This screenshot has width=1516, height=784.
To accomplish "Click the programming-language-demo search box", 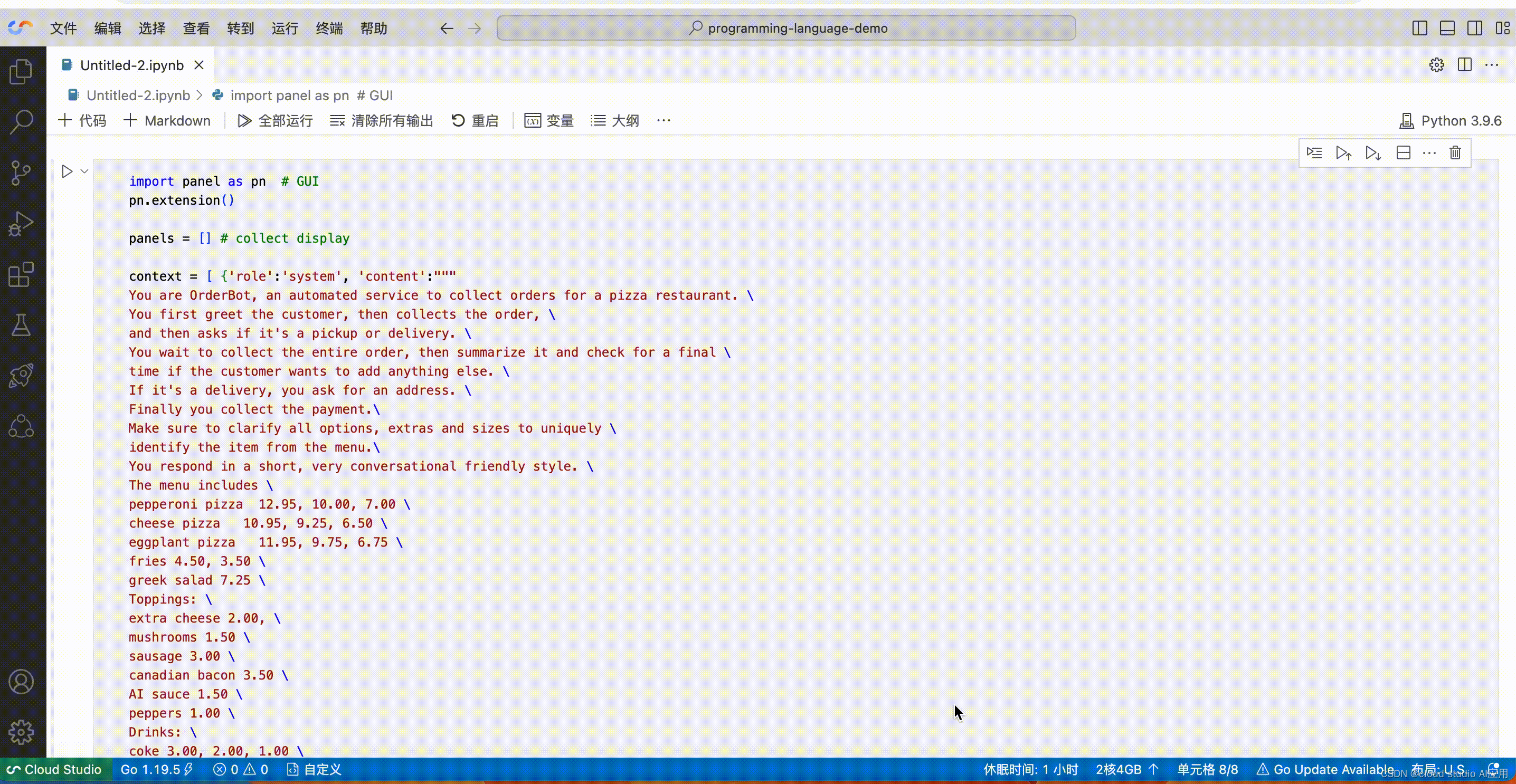I will tap(787, 28).
